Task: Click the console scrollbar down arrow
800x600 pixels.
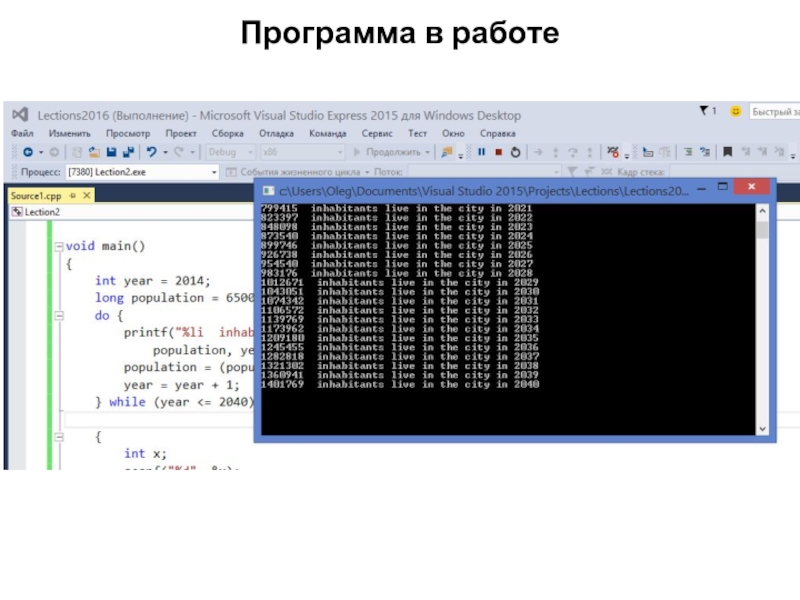Action: coord(762,429)
